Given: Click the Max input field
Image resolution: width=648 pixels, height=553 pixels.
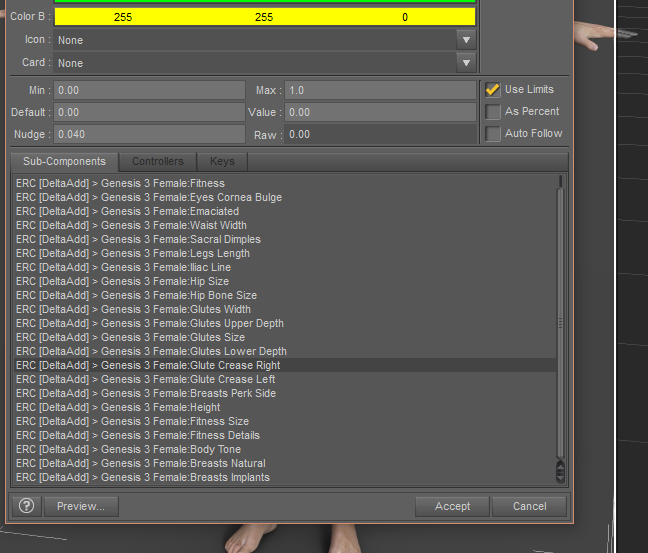Looking at the screenshot, I should click(x=380, y=90).
